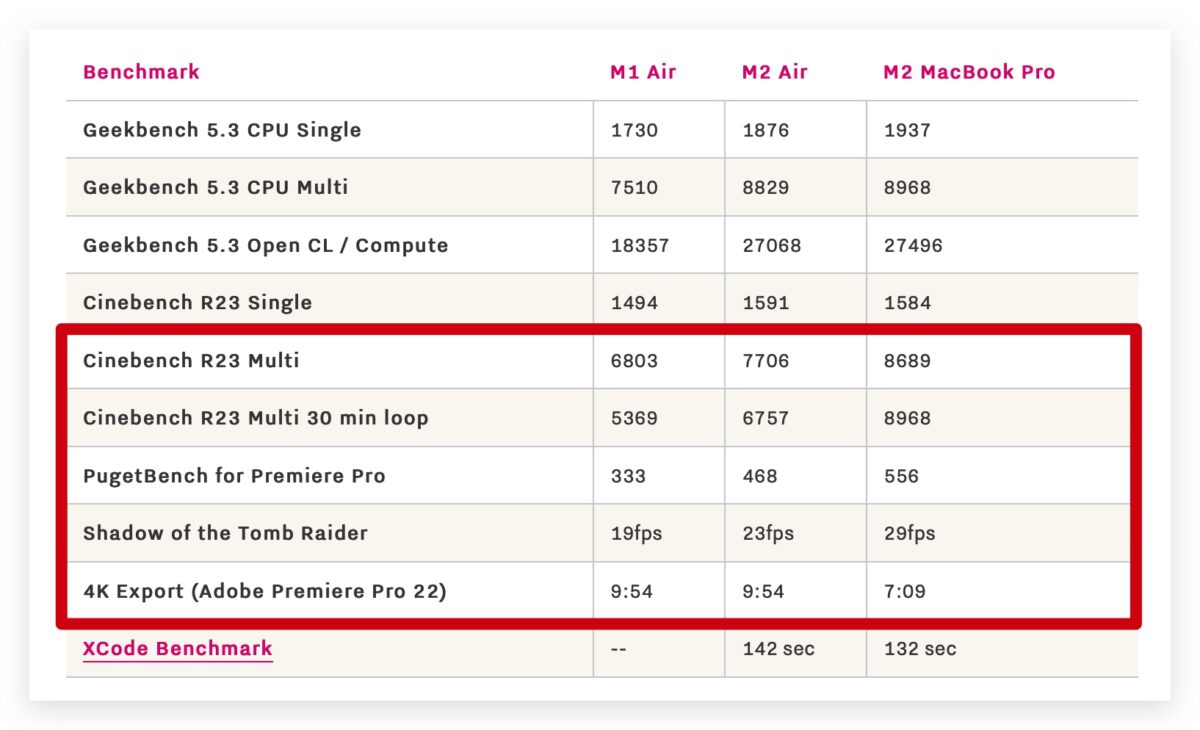Viewport: 1200px width, 730px height.
Task: Click the M2 MacBook Pro column header
Action: pyautogui.click(x=968, y=72)
